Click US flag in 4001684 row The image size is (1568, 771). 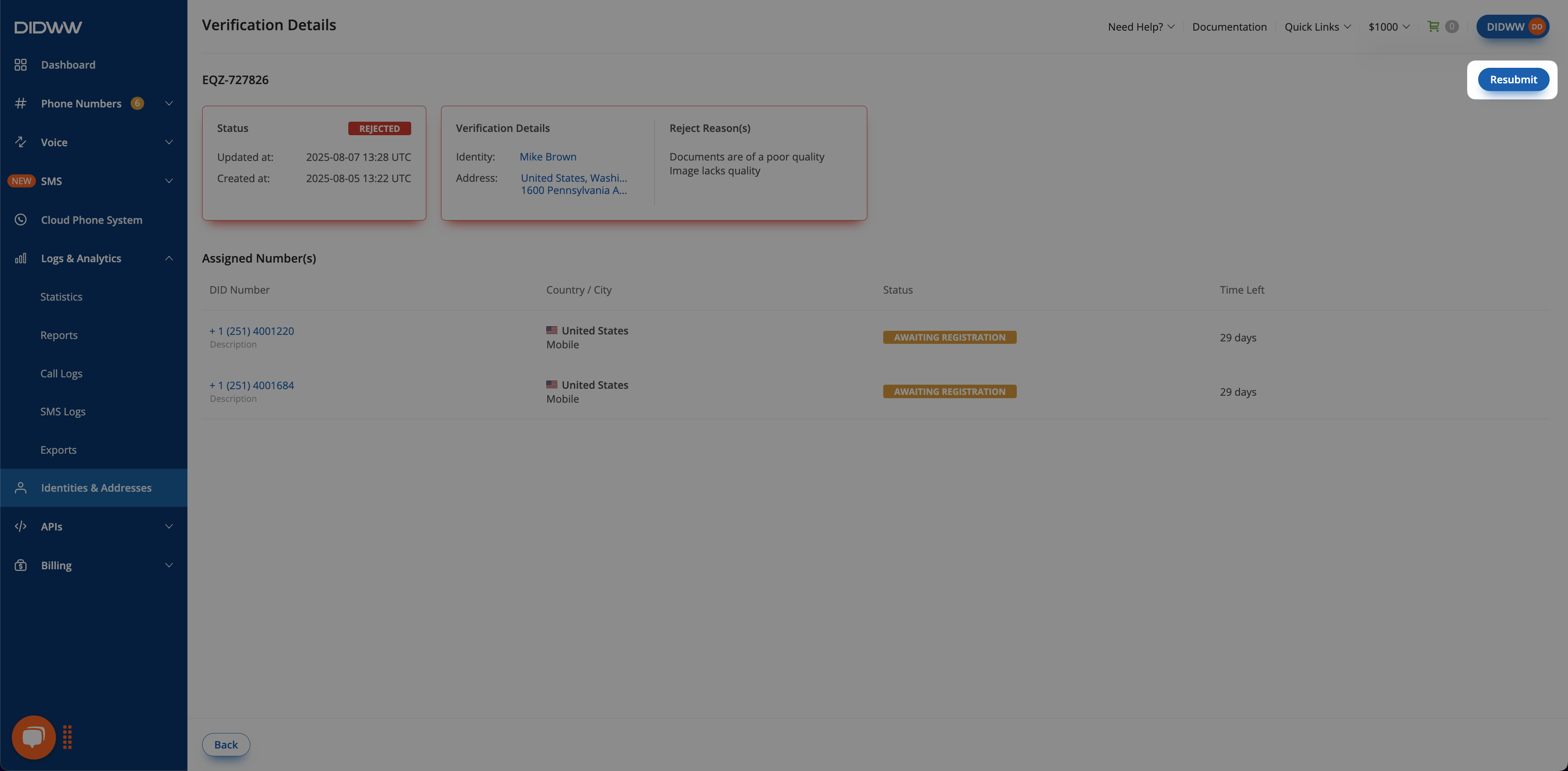click(552, 384)
